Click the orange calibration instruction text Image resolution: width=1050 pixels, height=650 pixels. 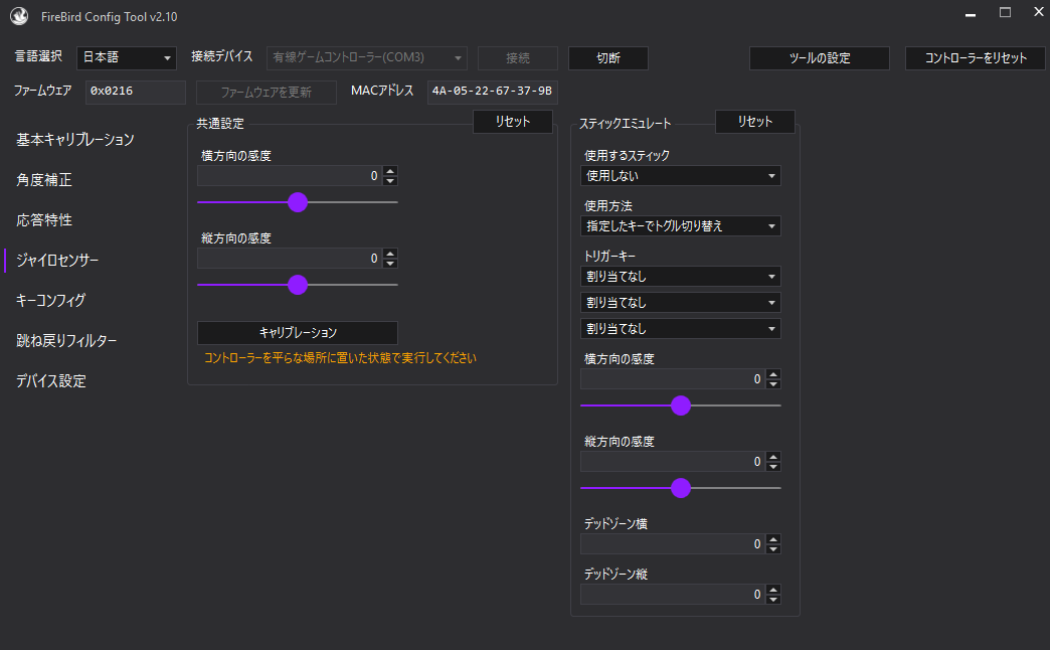(x=340, y=358)
